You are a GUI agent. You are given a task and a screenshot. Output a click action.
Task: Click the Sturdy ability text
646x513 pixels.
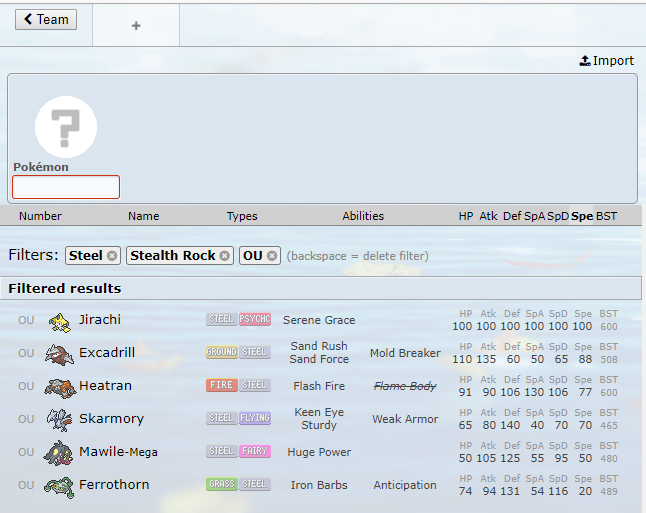pos(319,425)
